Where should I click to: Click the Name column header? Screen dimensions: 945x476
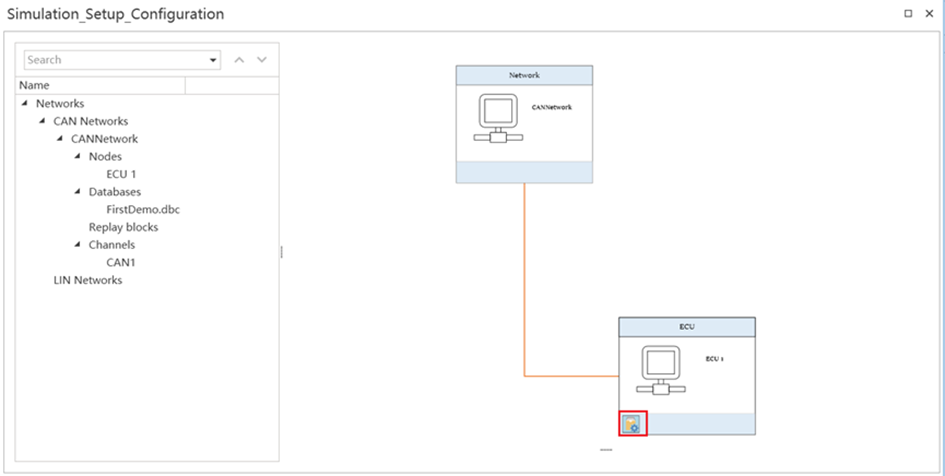100,86
